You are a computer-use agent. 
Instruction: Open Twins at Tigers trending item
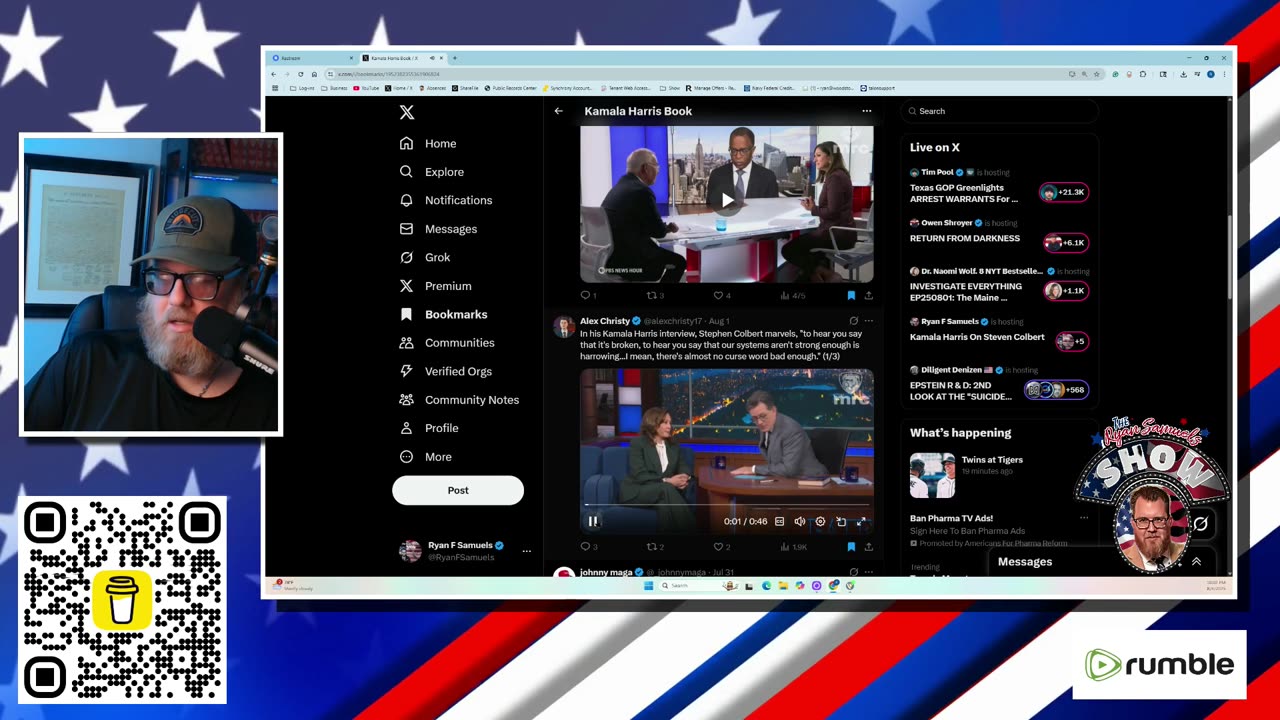point(998,474)
